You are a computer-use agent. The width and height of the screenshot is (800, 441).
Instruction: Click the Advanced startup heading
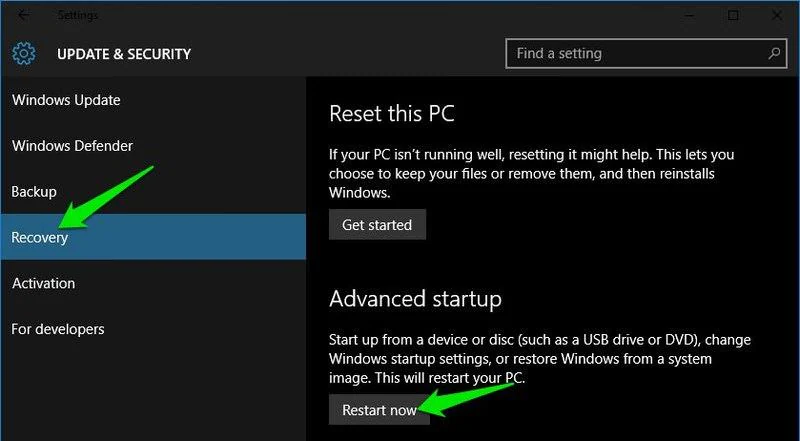pyautogui.click(x=415, y=298)
